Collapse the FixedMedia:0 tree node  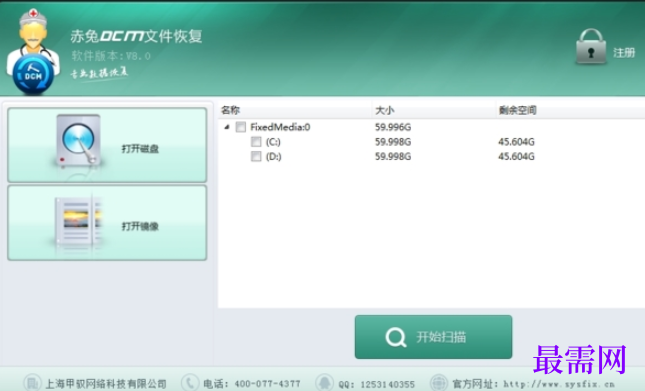click(227, 127)
